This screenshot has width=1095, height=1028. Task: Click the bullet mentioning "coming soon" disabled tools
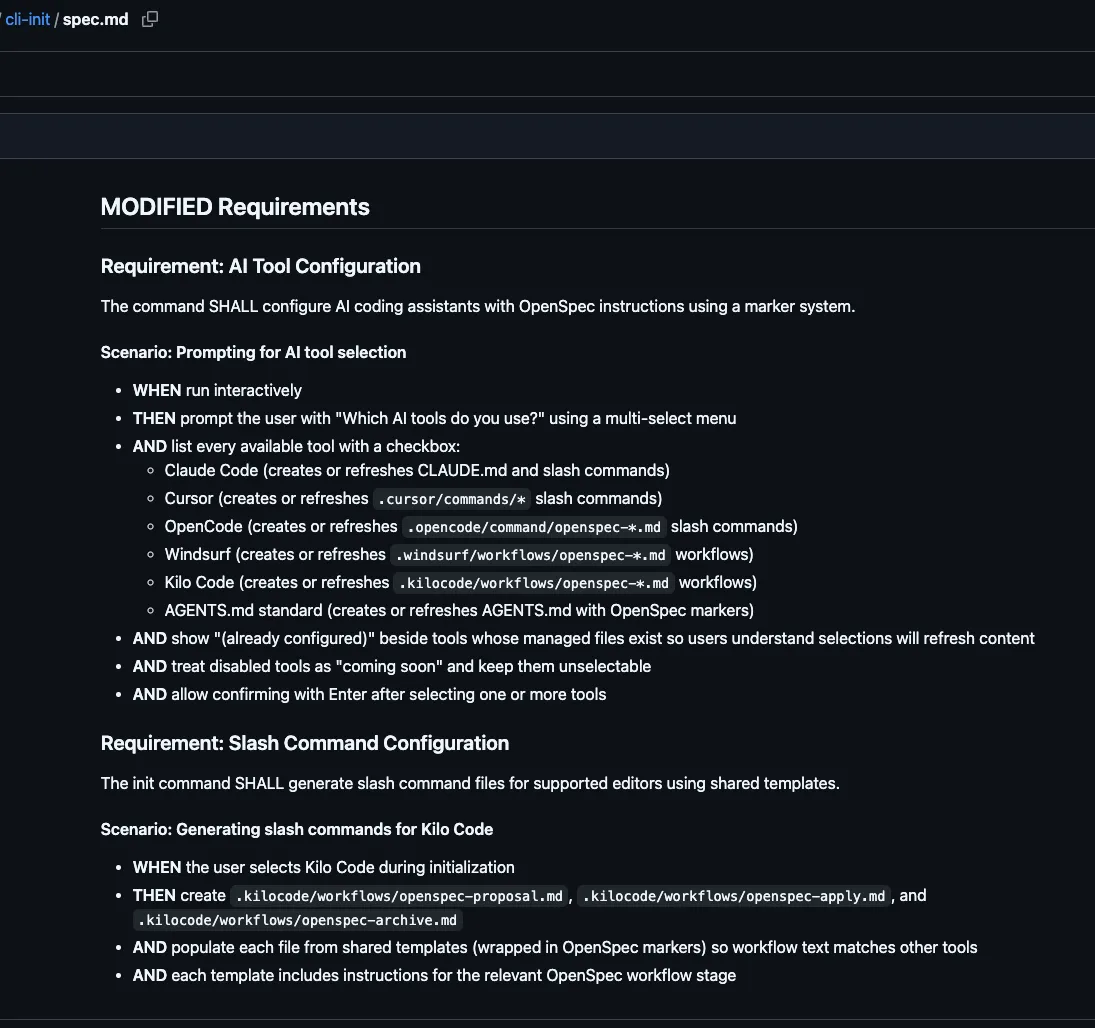(392, 666)
